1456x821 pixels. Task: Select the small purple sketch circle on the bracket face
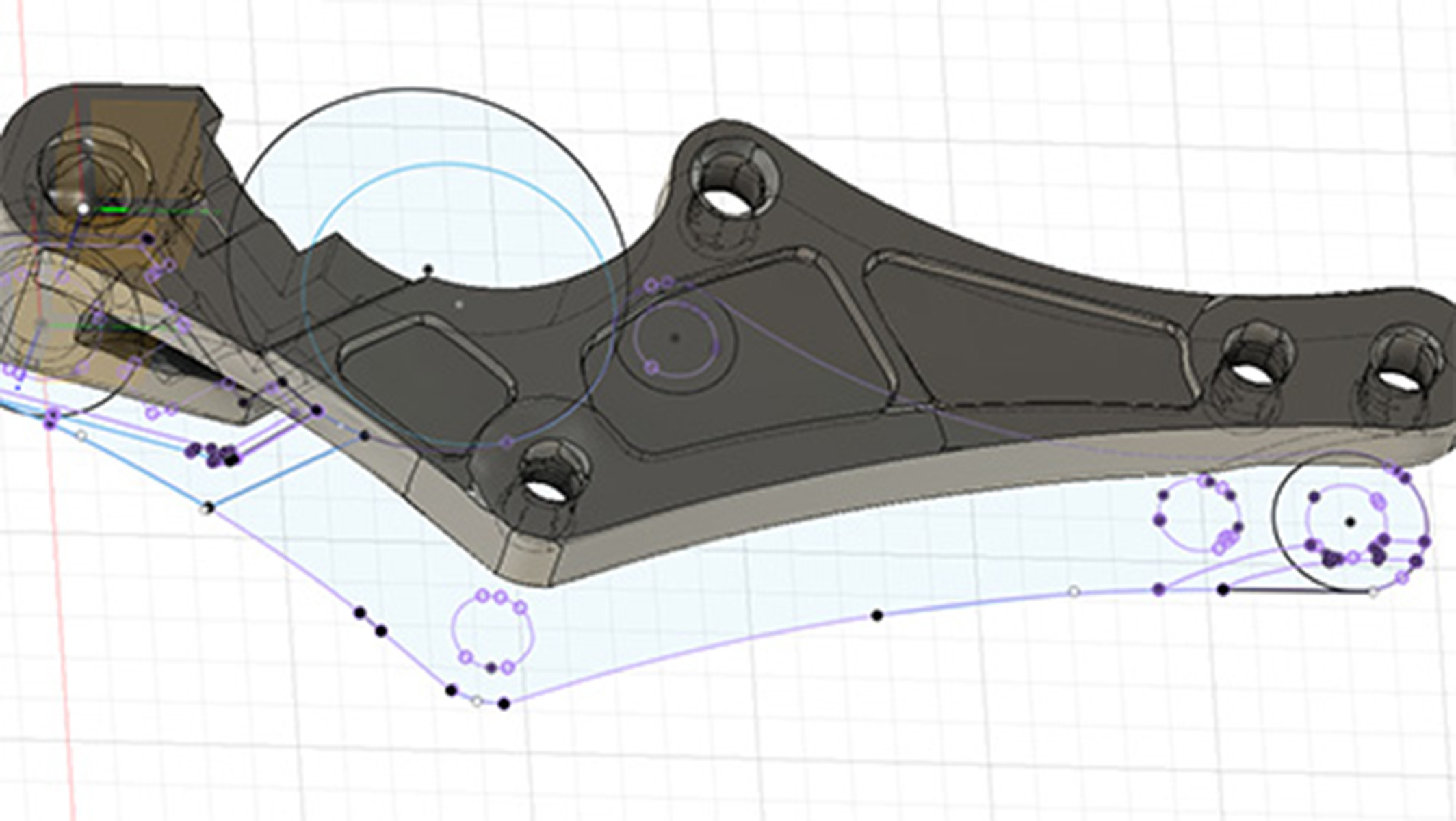click(x=675, y=337)
